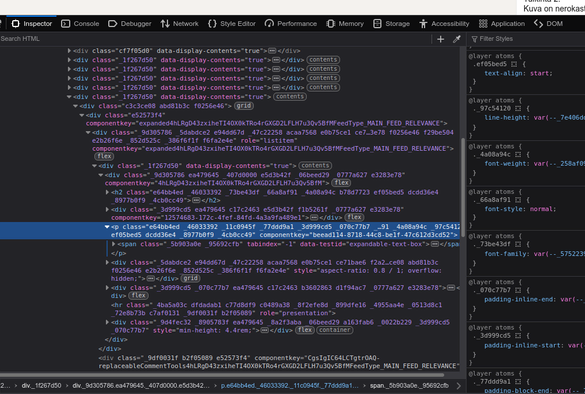Click ellipsis badge in the span node
The height and width of the screenshot is (394, 585).
point(435,244)
